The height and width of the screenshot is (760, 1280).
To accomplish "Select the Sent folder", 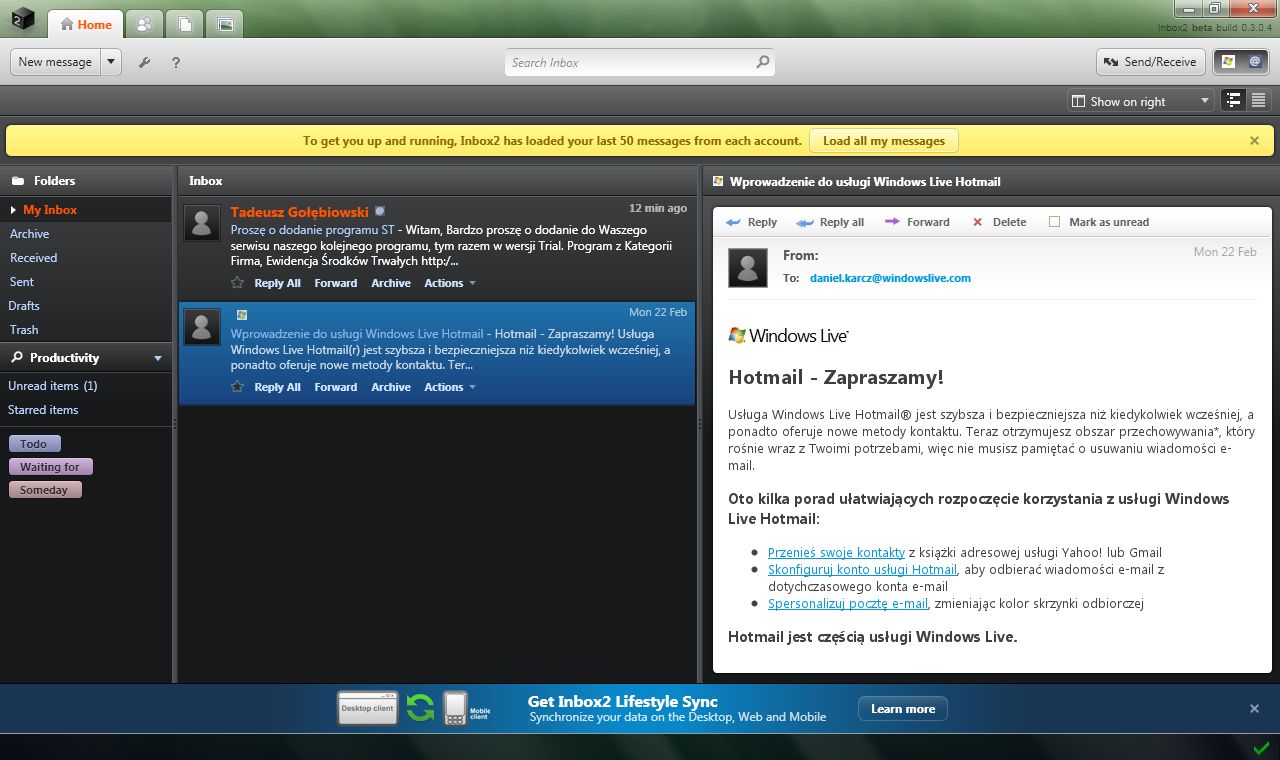I will [23, 281].
